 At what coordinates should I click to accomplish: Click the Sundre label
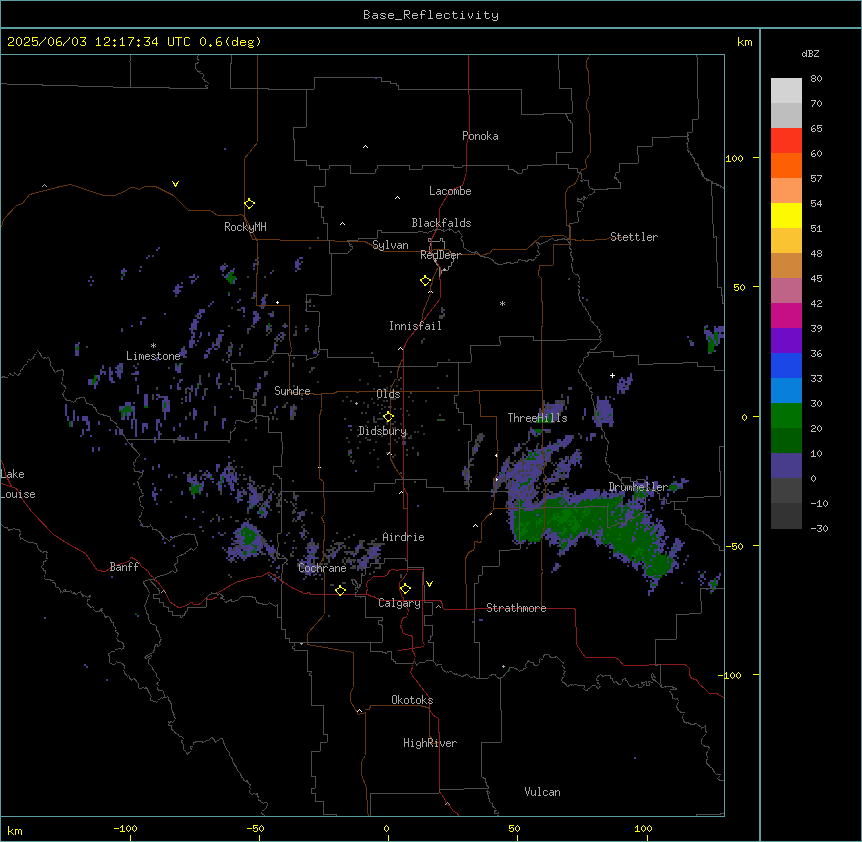point(292,391)
